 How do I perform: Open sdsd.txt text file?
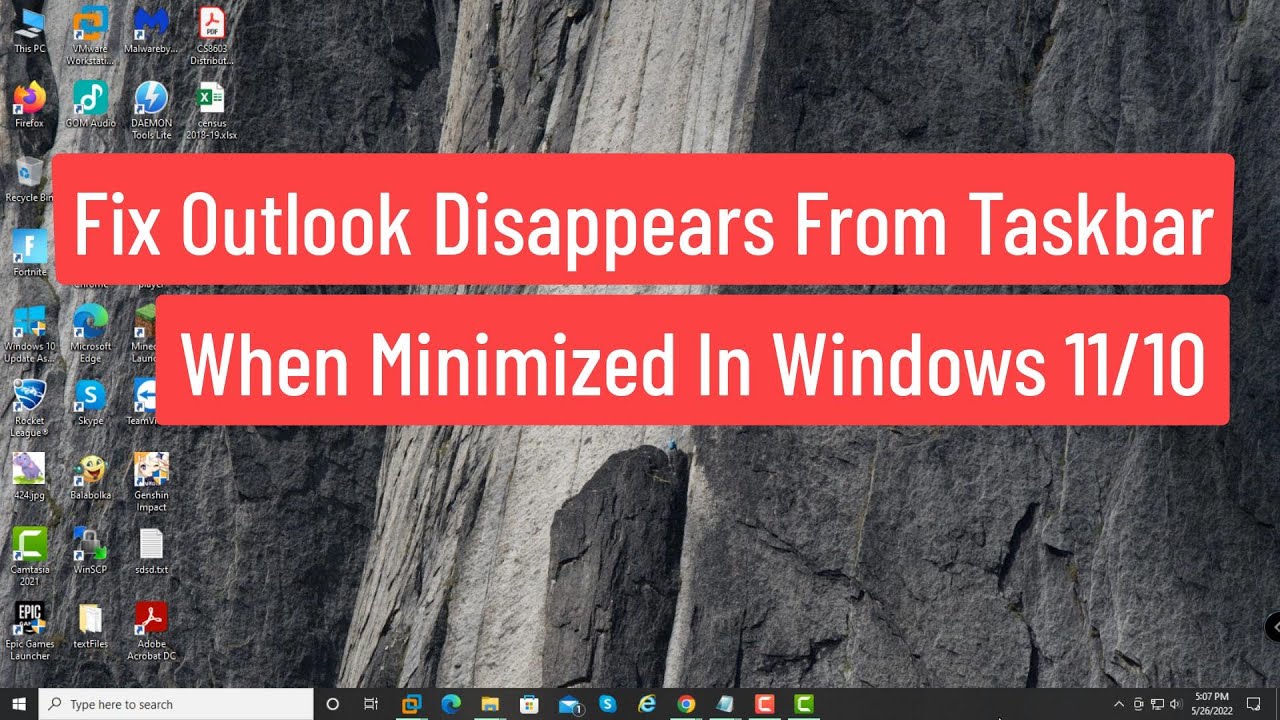pyautogui.click(x=151, y=551)
